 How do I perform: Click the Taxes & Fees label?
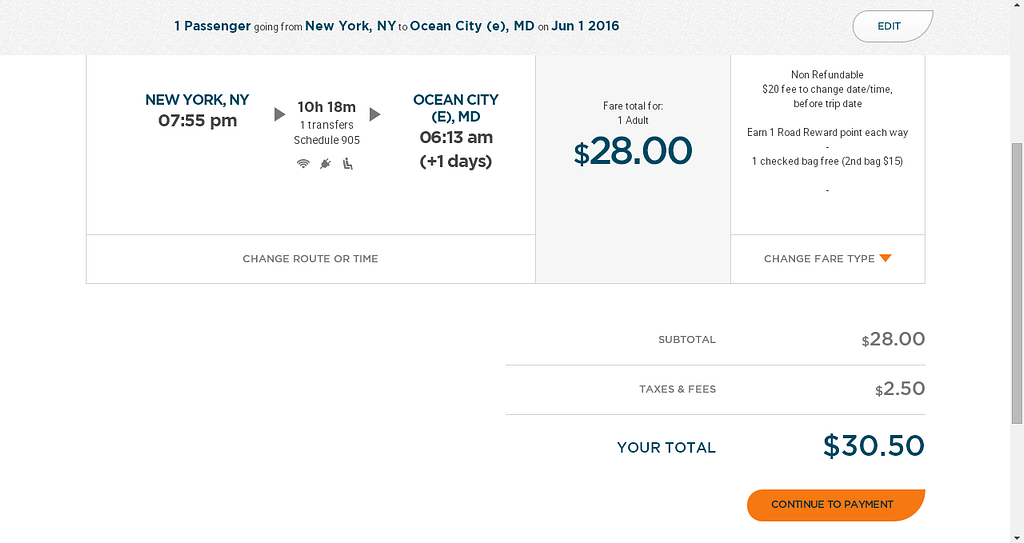[x=677, y=389]
